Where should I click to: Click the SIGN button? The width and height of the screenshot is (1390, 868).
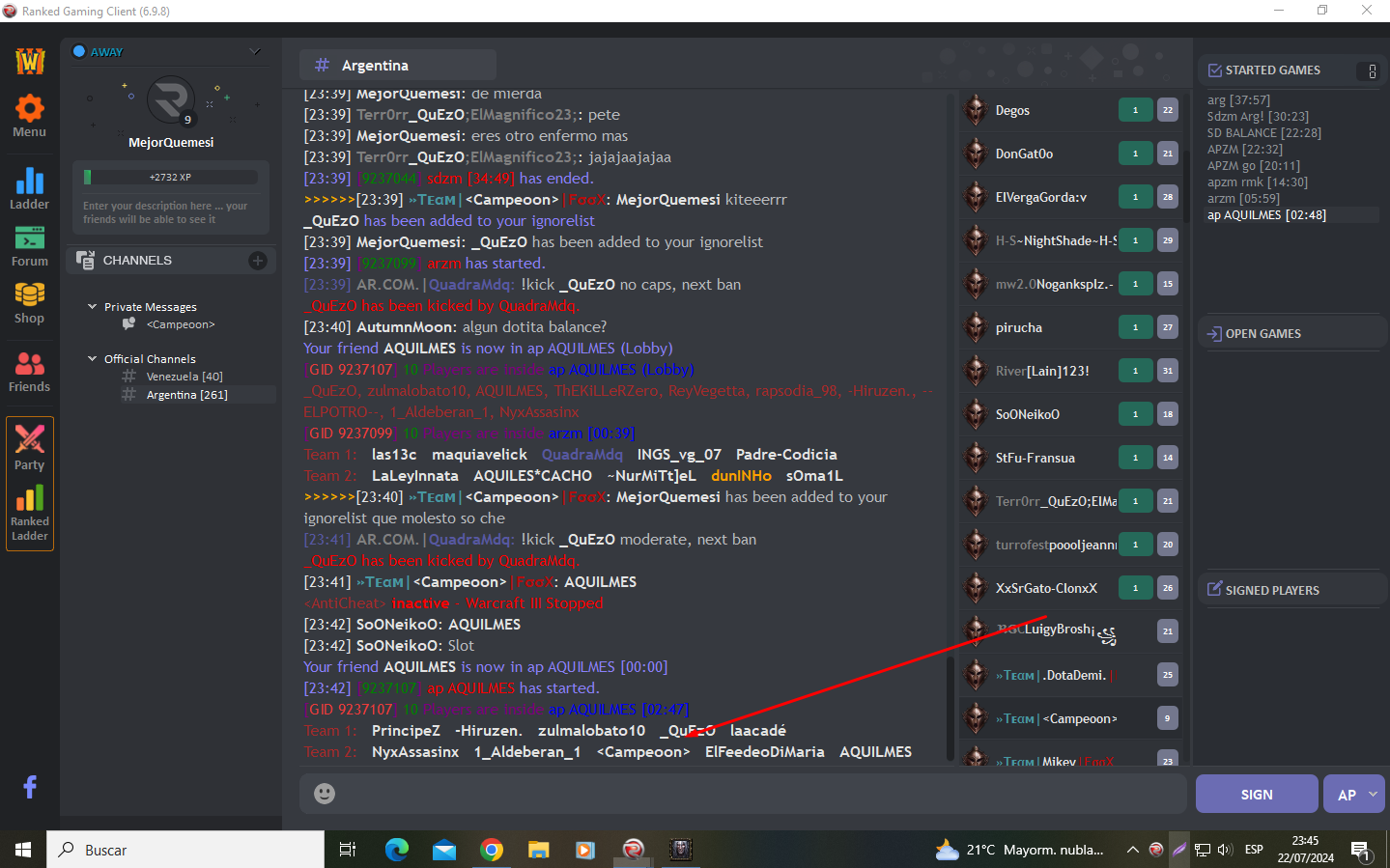pos(1257,794)
